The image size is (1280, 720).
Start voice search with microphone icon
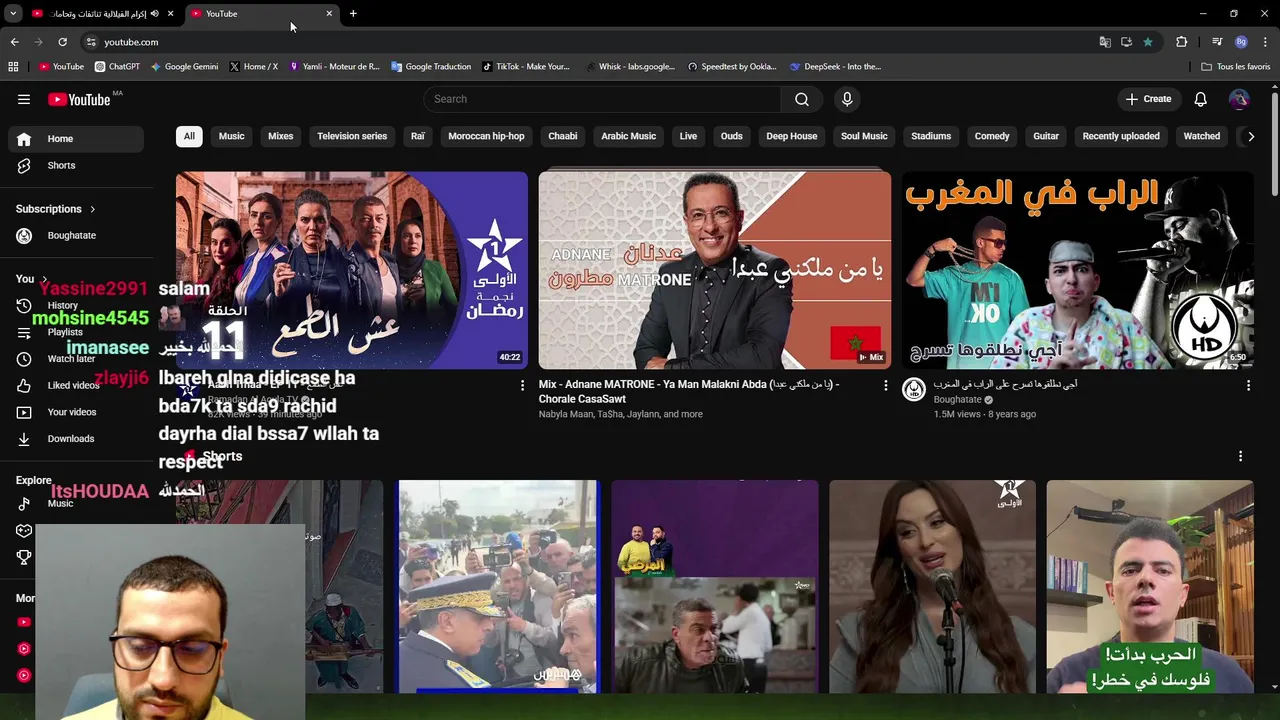click(x=847, y=99)
